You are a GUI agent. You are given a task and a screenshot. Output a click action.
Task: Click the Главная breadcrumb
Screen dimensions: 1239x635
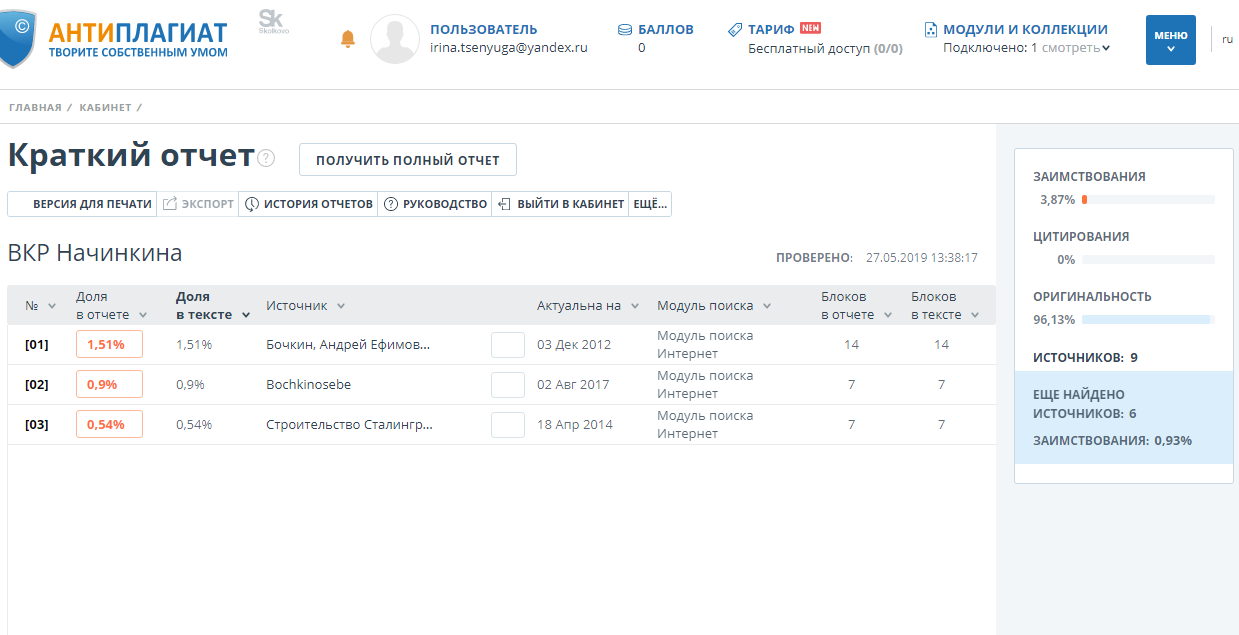point(35,107)
